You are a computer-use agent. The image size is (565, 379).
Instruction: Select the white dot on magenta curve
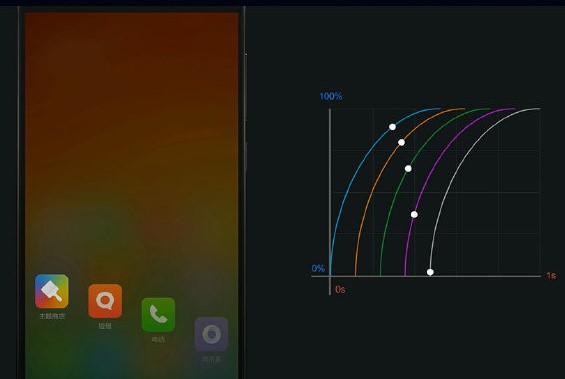click(414, 215)
